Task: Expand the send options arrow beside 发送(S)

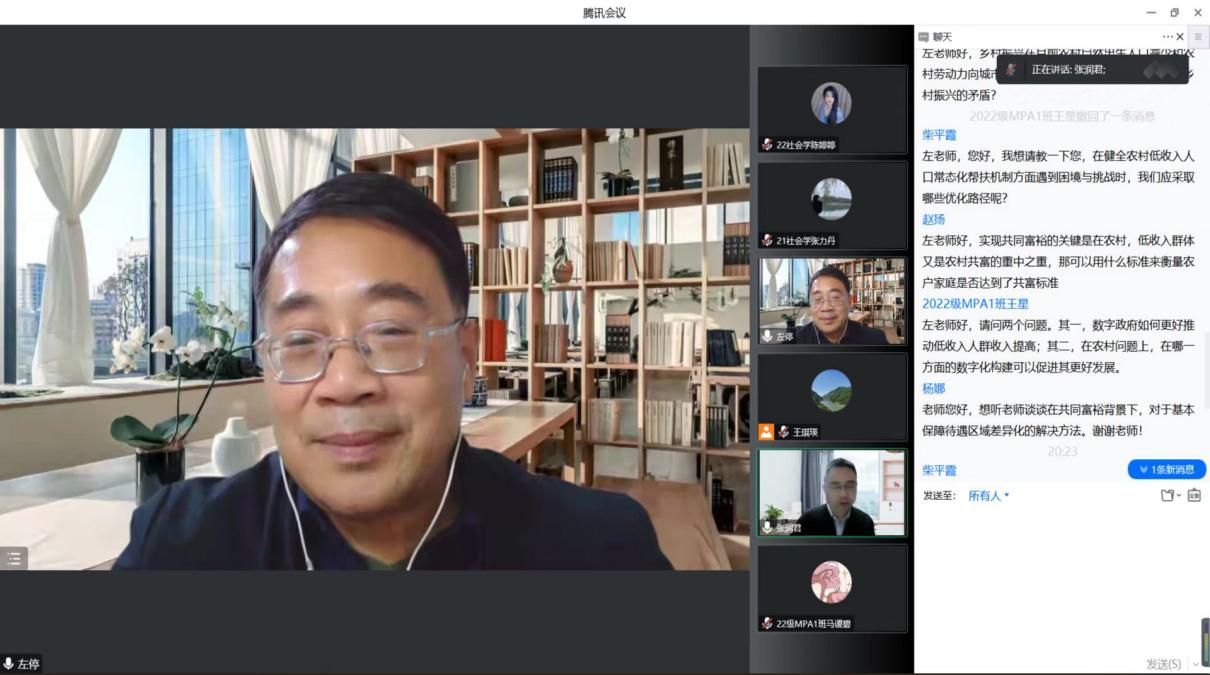Action: [x=1196, y=665]
